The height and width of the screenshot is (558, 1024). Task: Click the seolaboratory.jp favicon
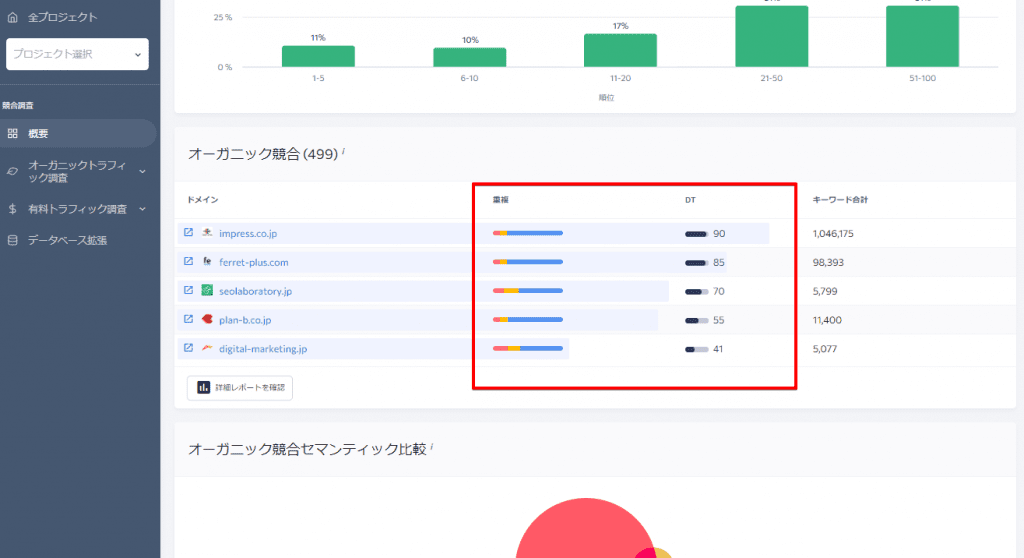(207, 290)
